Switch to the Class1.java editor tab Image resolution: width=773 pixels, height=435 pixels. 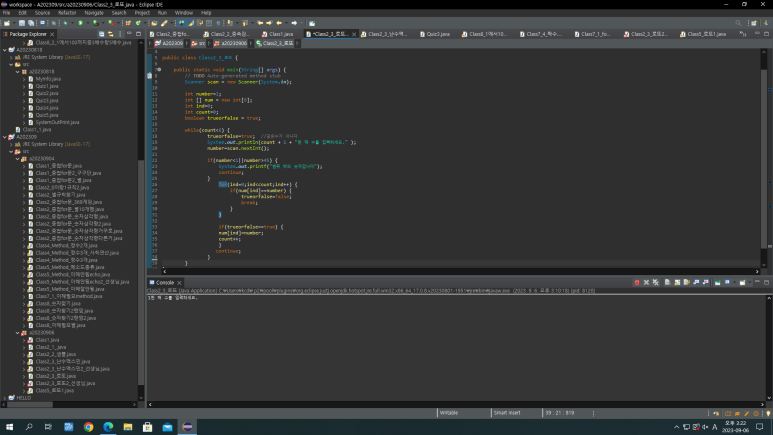[278, 34]
